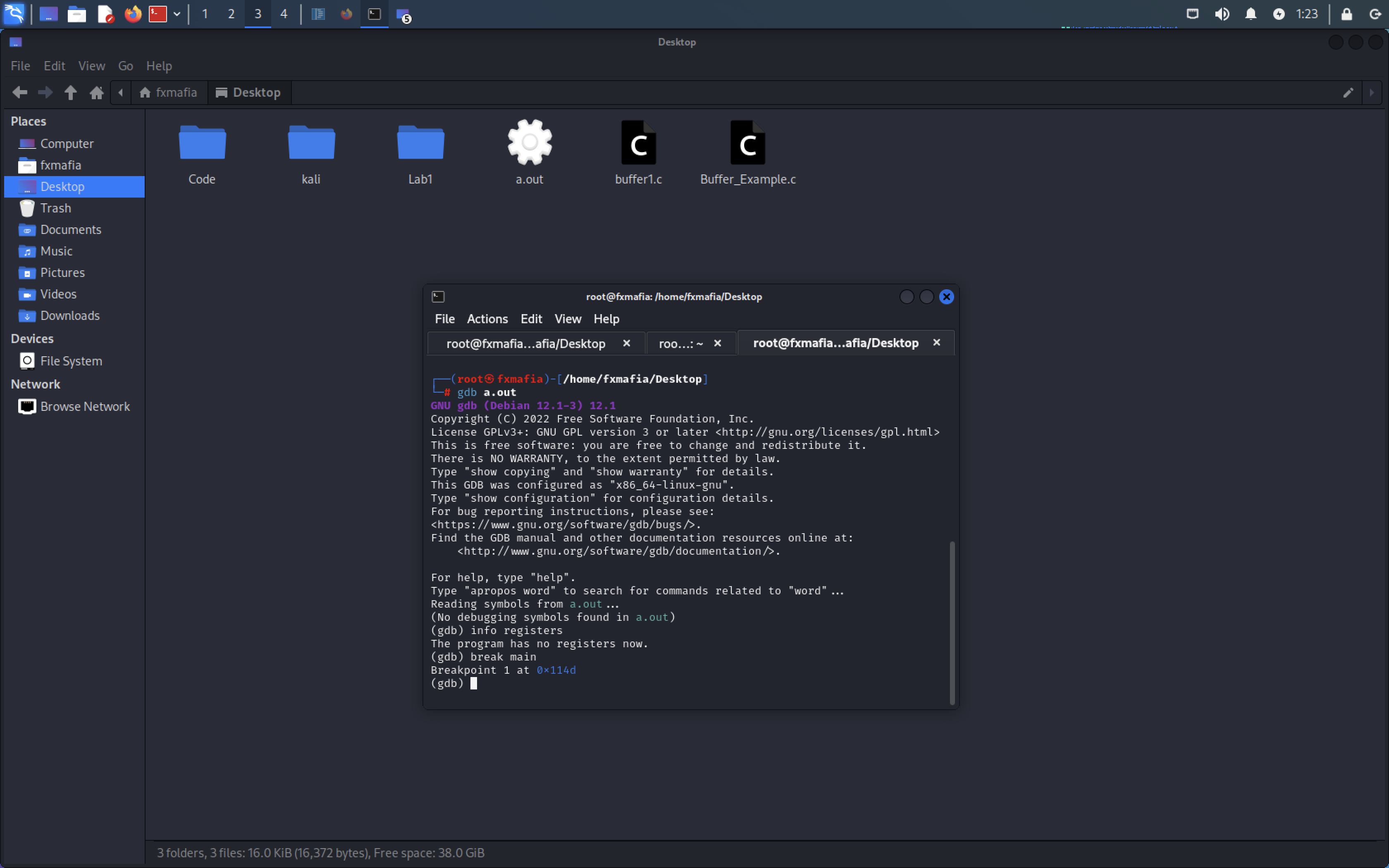Open the text editor launcher in panel

click(x=105, y=14)
